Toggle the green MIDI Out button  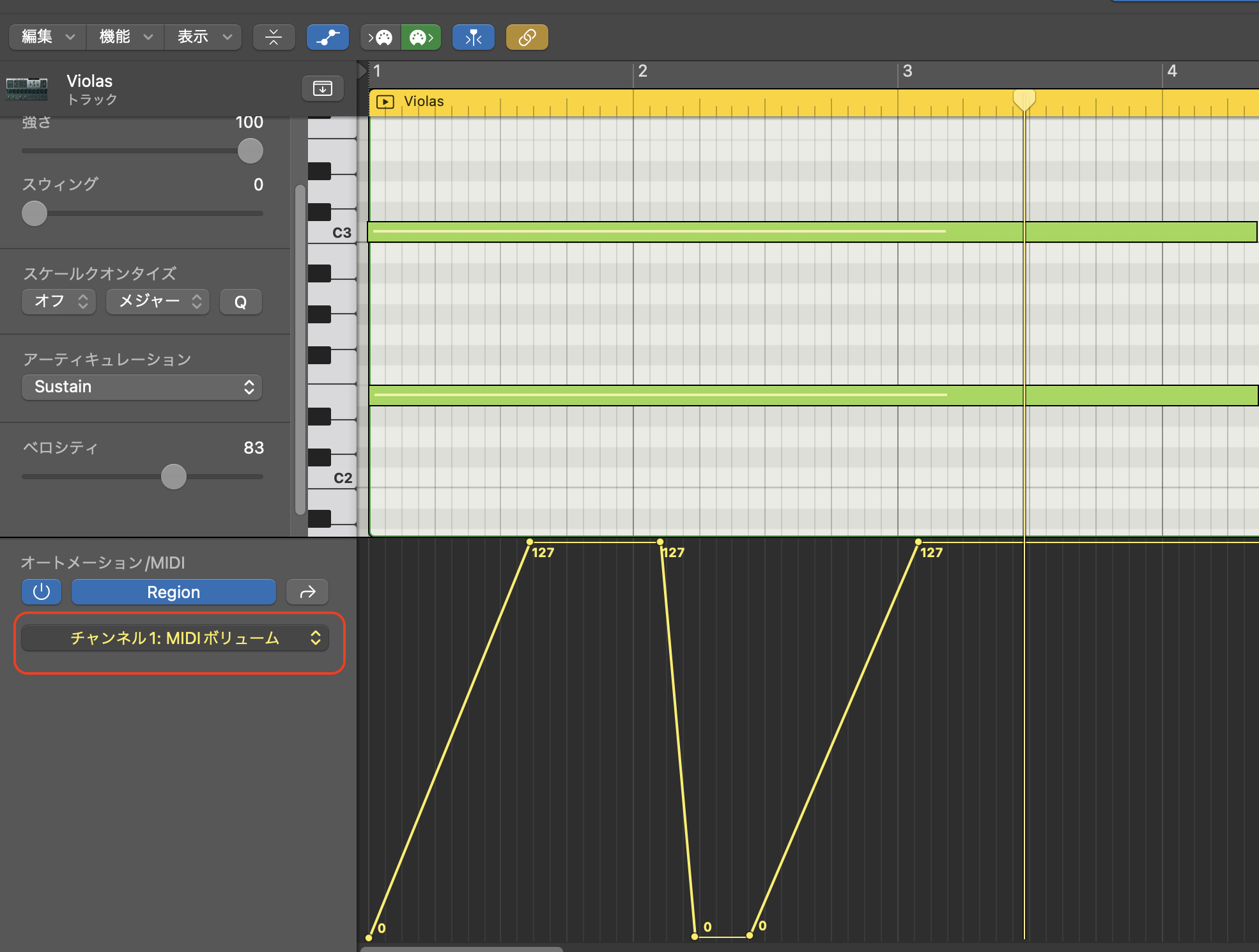click(421, 37)
